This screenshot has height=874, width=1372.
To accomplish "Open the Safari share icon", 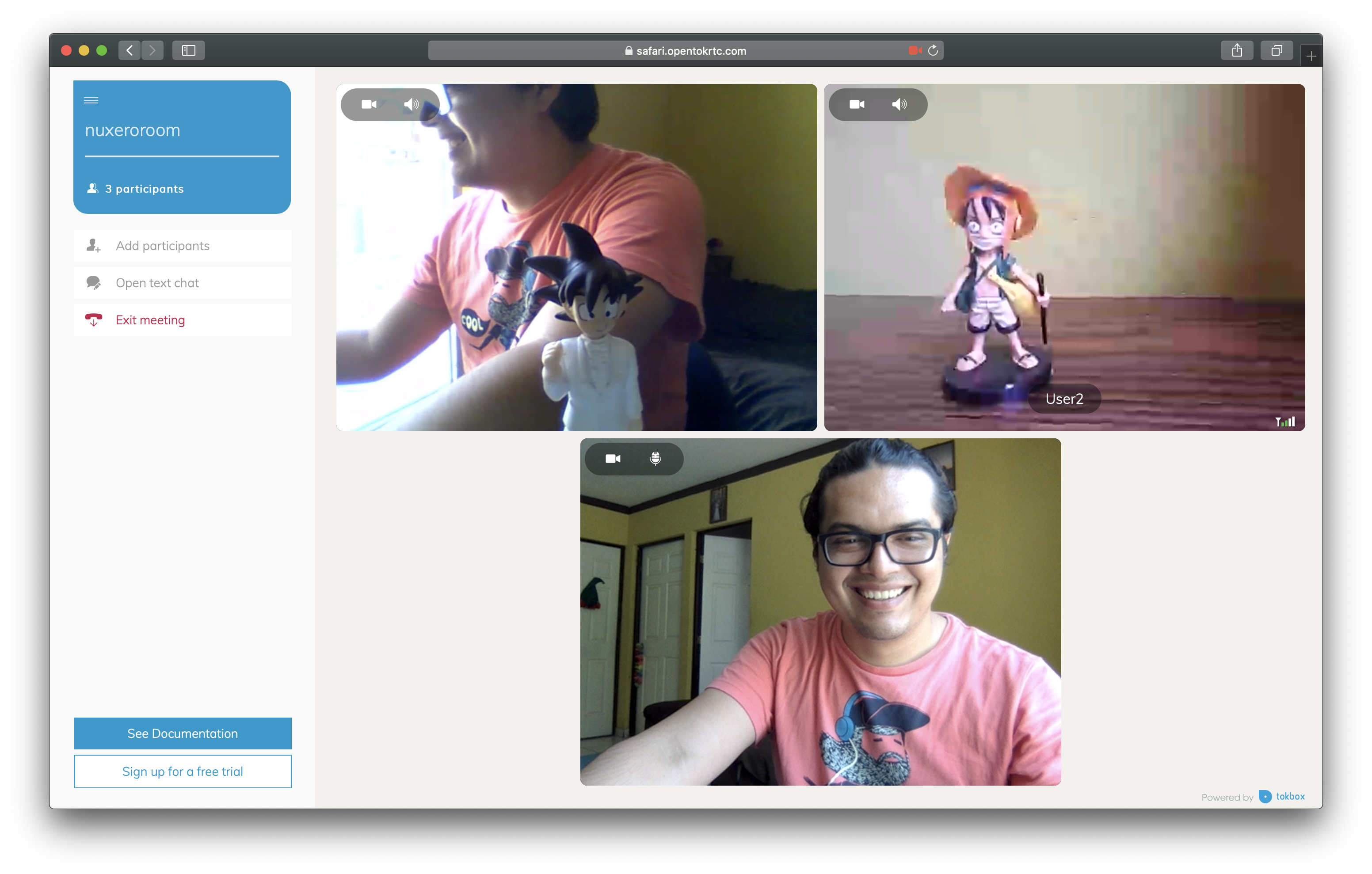I will pos(1236,51).
